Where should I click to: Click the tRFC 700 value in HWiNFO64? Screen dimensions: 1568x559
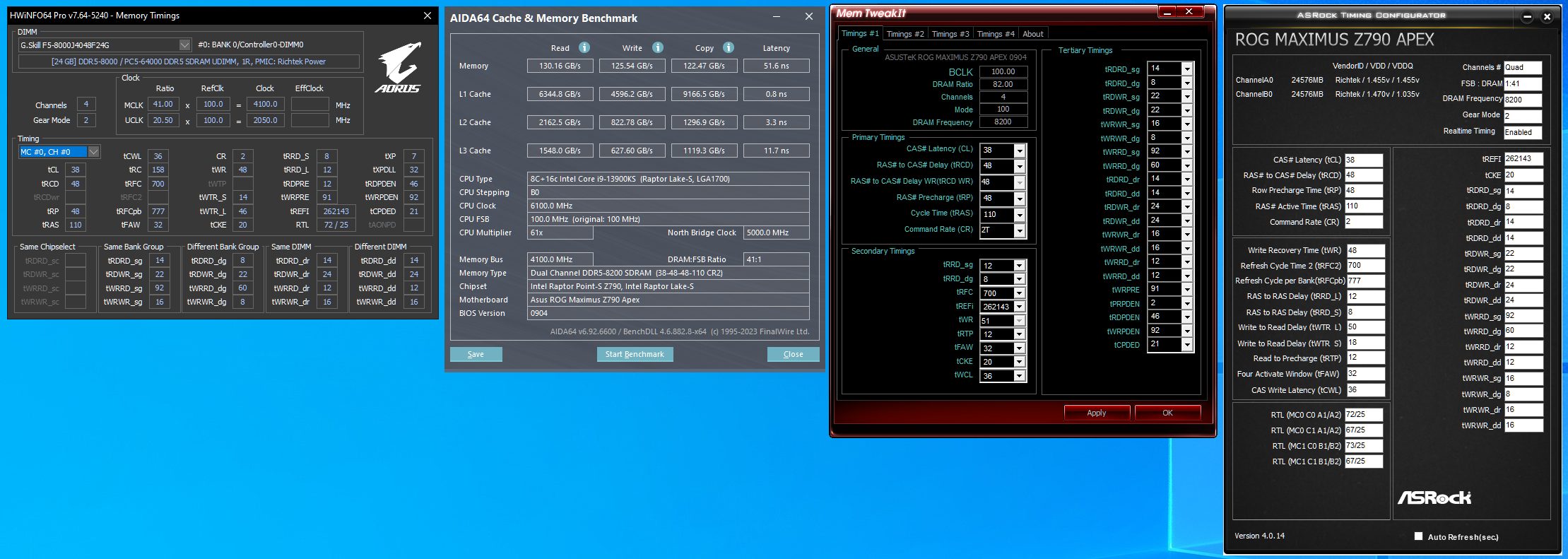(x=158, y=184)
